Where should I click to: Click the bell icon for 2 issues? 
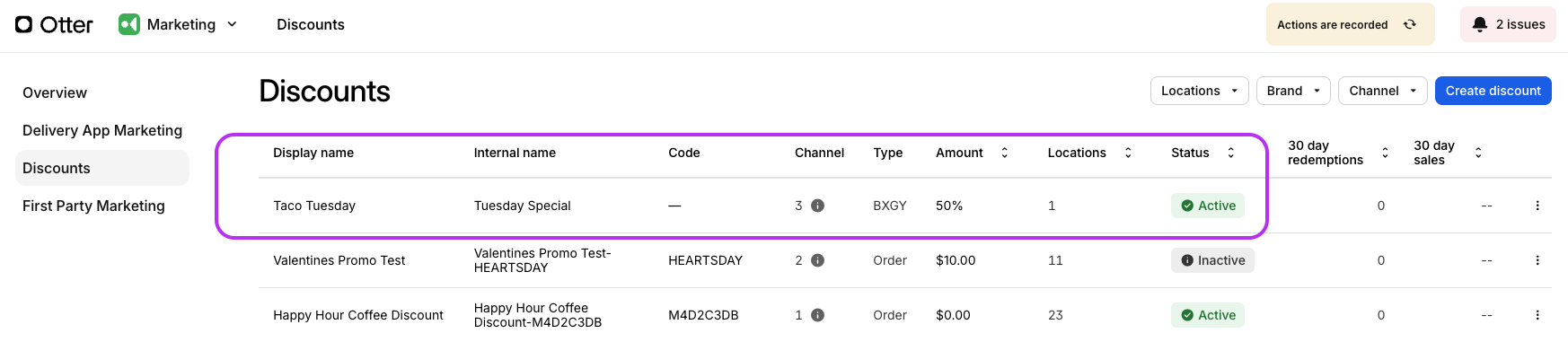[1480, 24]
